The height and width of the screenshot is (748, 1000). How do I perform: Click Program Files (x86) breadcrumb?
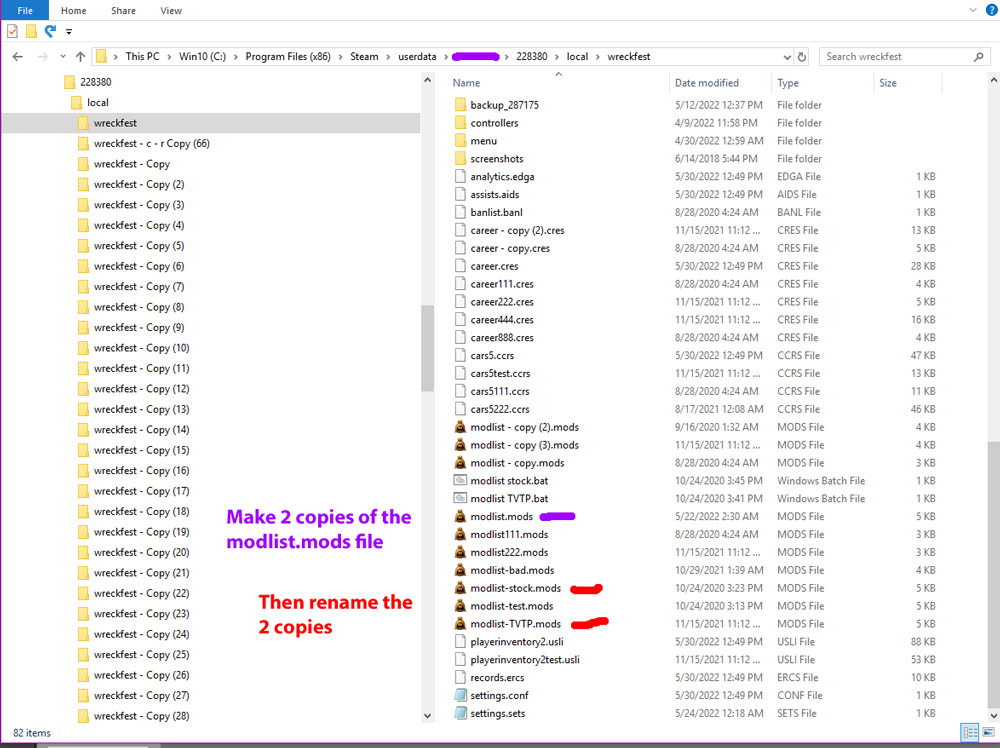click(288, 57)
